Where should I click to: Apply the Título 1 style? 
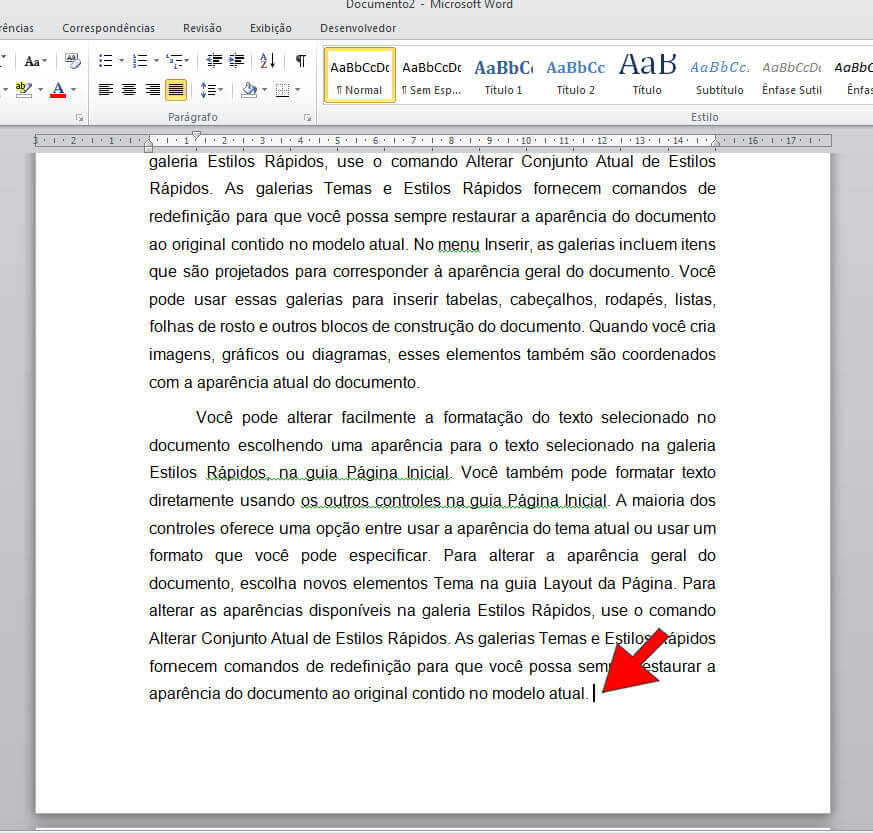pos(503,76)
